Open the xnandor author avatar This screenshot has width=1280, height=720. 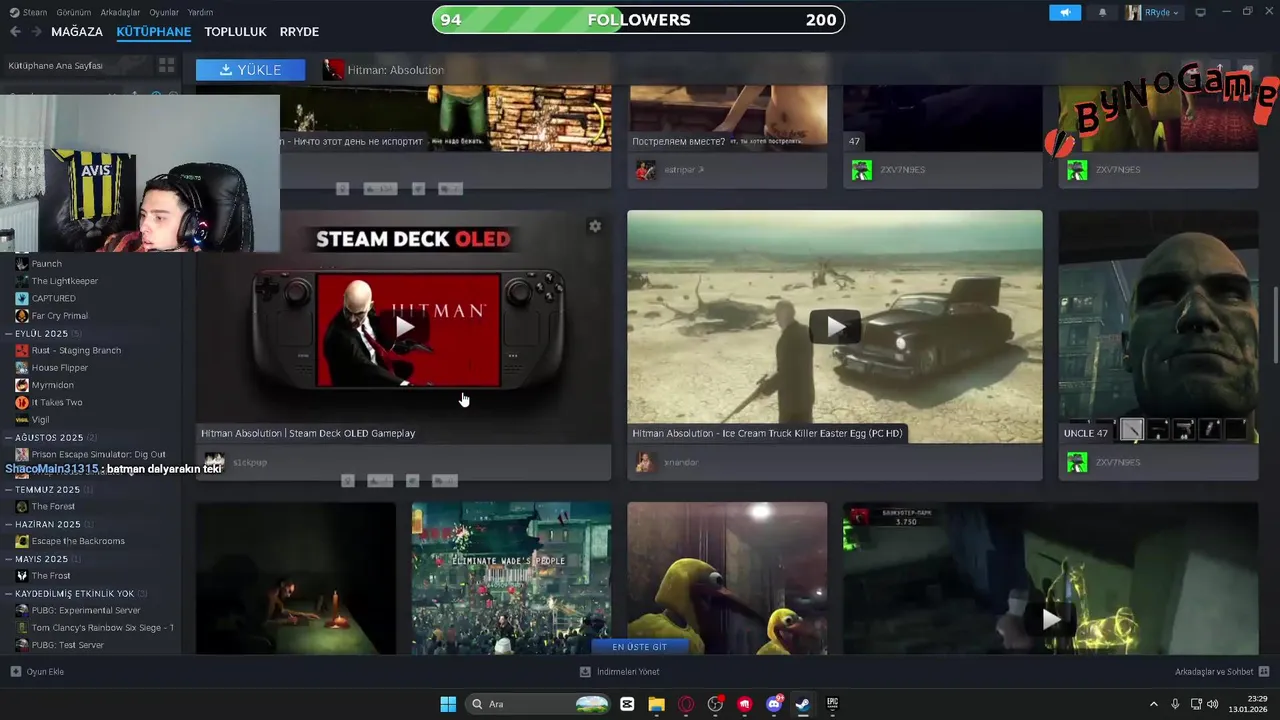click(645, 462)
